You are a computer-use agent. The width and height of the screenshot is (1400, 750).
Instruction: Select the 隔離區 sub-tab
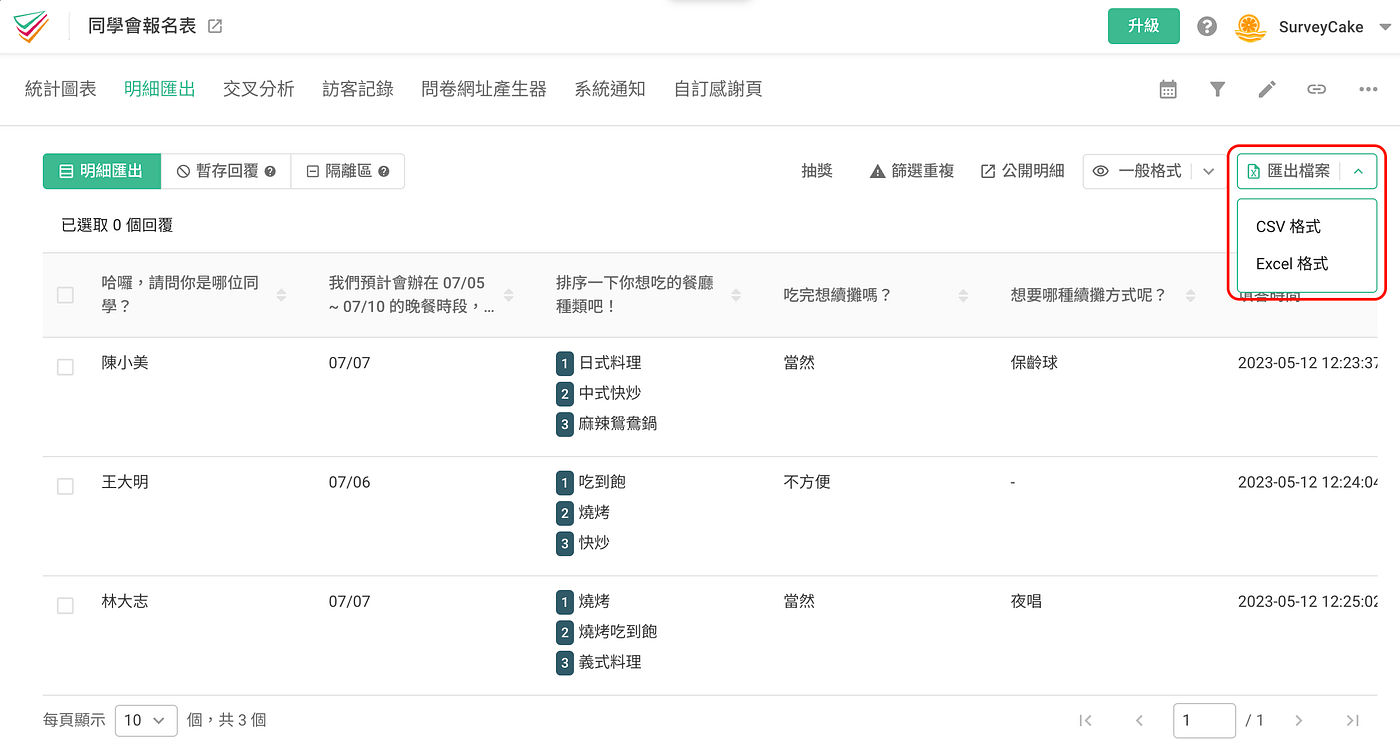coord(348,171)
